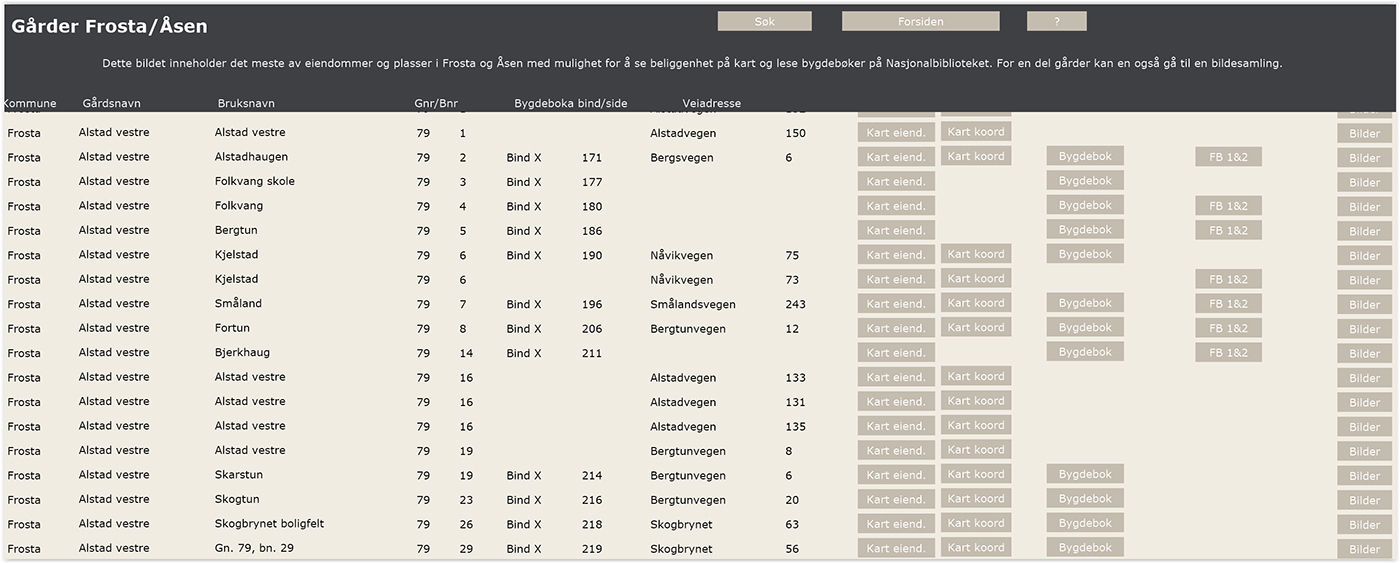Viewport: 1400px width, 563px height.
Task: Open Kart koord for Alstadvegen 133
Action: (x=976, y=376)
